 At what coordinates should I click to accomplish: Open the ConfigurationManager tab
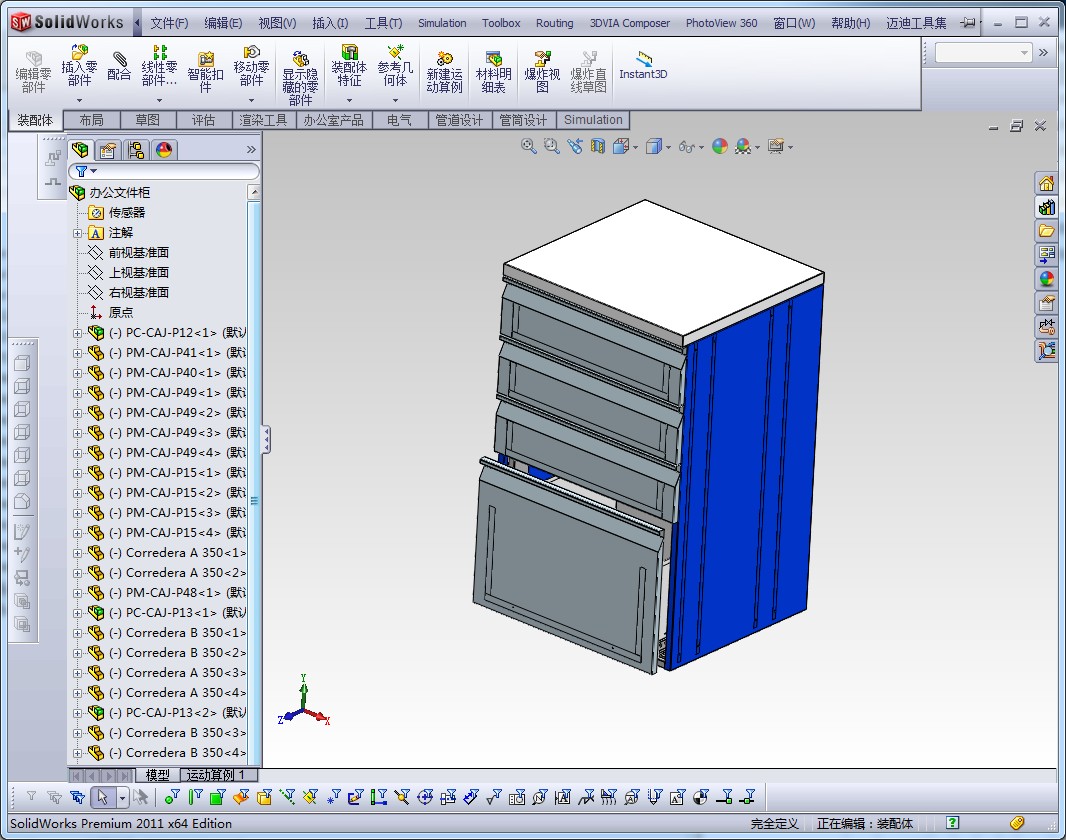tap(135, 150)
